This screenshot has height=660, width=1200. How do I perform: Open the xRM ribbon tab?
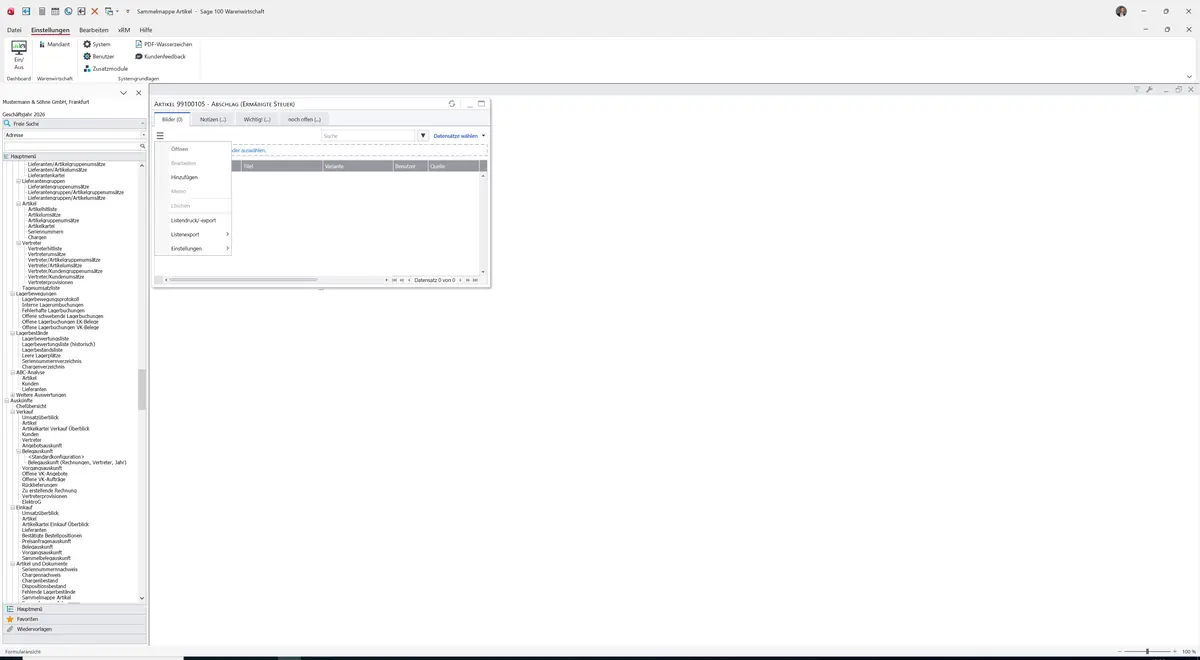(x=124, y=30)
